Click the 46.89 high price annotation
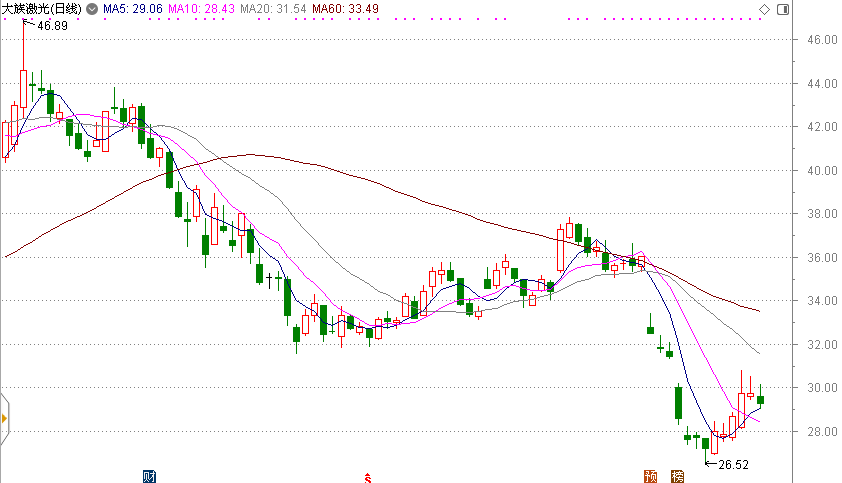The width and height of the screenshot is (842, 483). (x=53, y=26)
